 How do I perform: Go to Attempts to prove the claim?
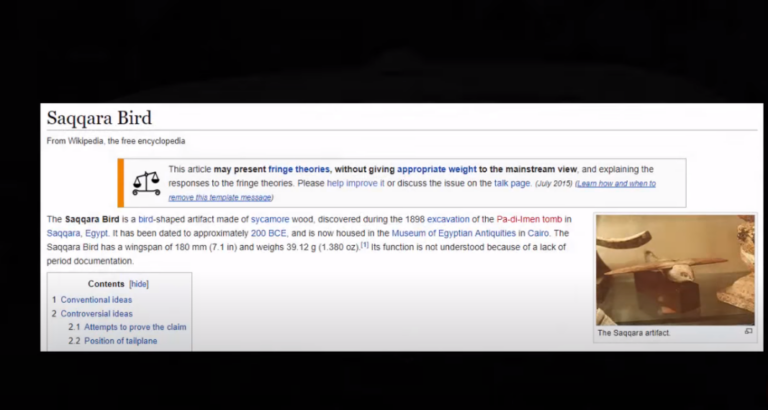click(x=135, y=327)
